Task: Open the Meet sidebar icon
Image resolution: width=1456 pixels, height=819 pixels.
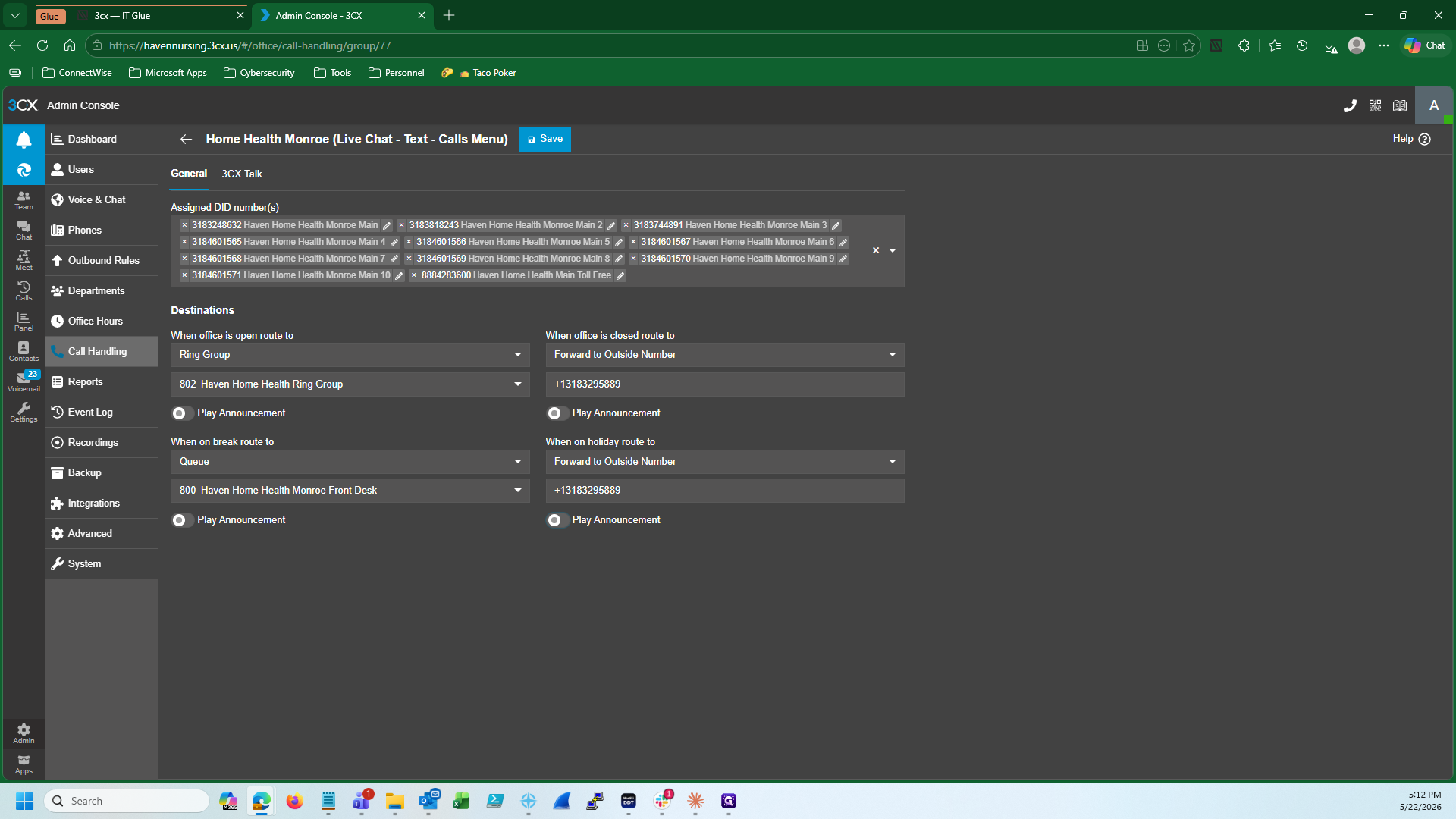Action: coord(24,261)
